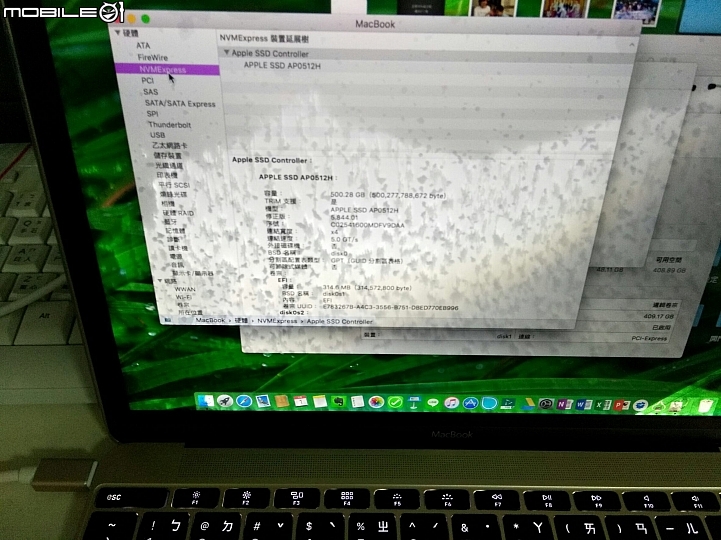The width and height of the screenshot is (721, 540).
Task: Open OneNote purple N icon
Action: (564, 404)
